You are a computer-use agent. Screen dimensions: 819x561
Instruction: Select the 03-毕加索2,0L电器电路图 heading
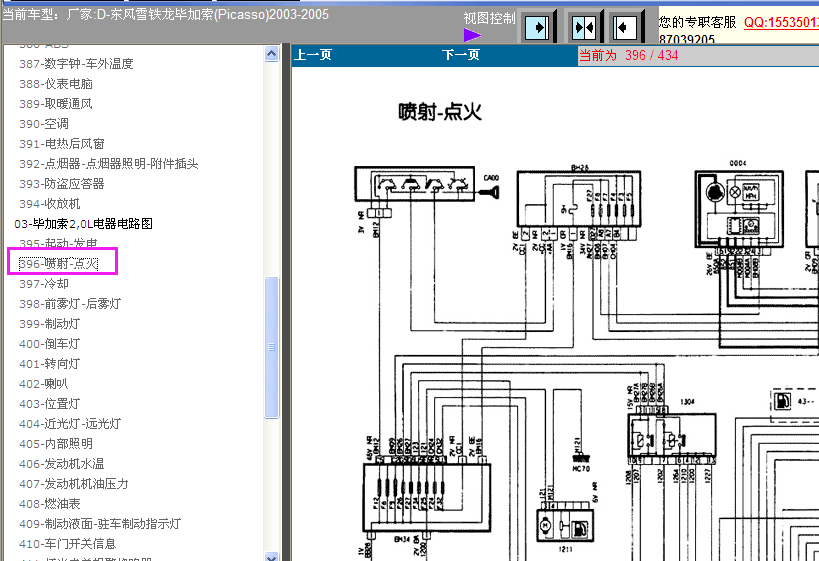tap(84, 224)
